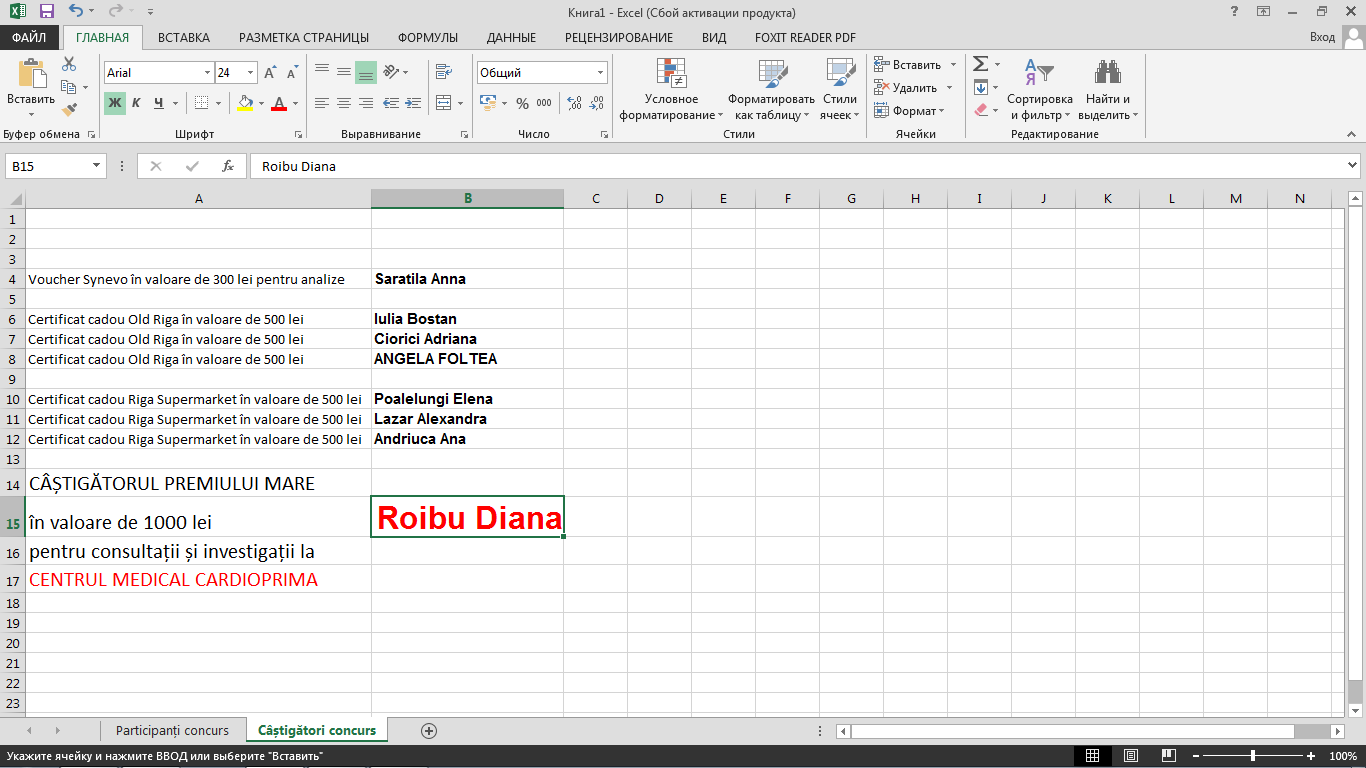Open Стили ячеек gallery
The width and height of the screenshot is (1366, 768).
click(x=840, y=89)
